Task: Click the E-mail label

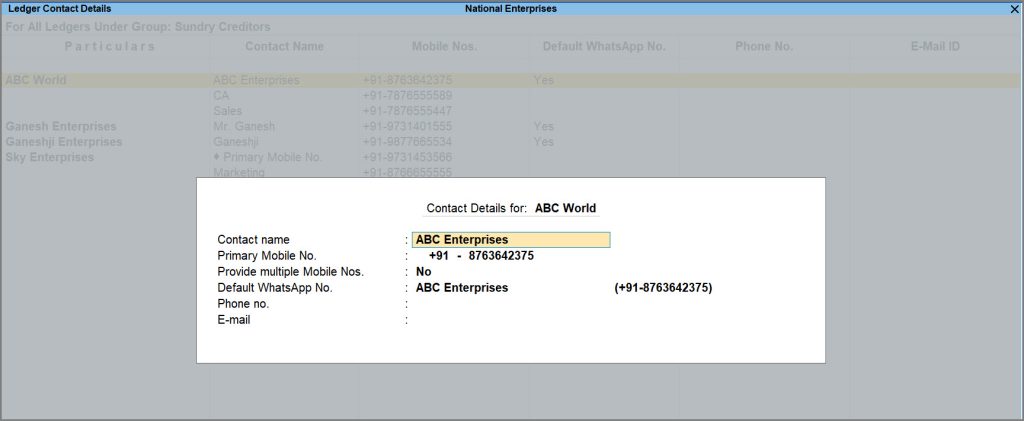Action: tap(234, 320)
